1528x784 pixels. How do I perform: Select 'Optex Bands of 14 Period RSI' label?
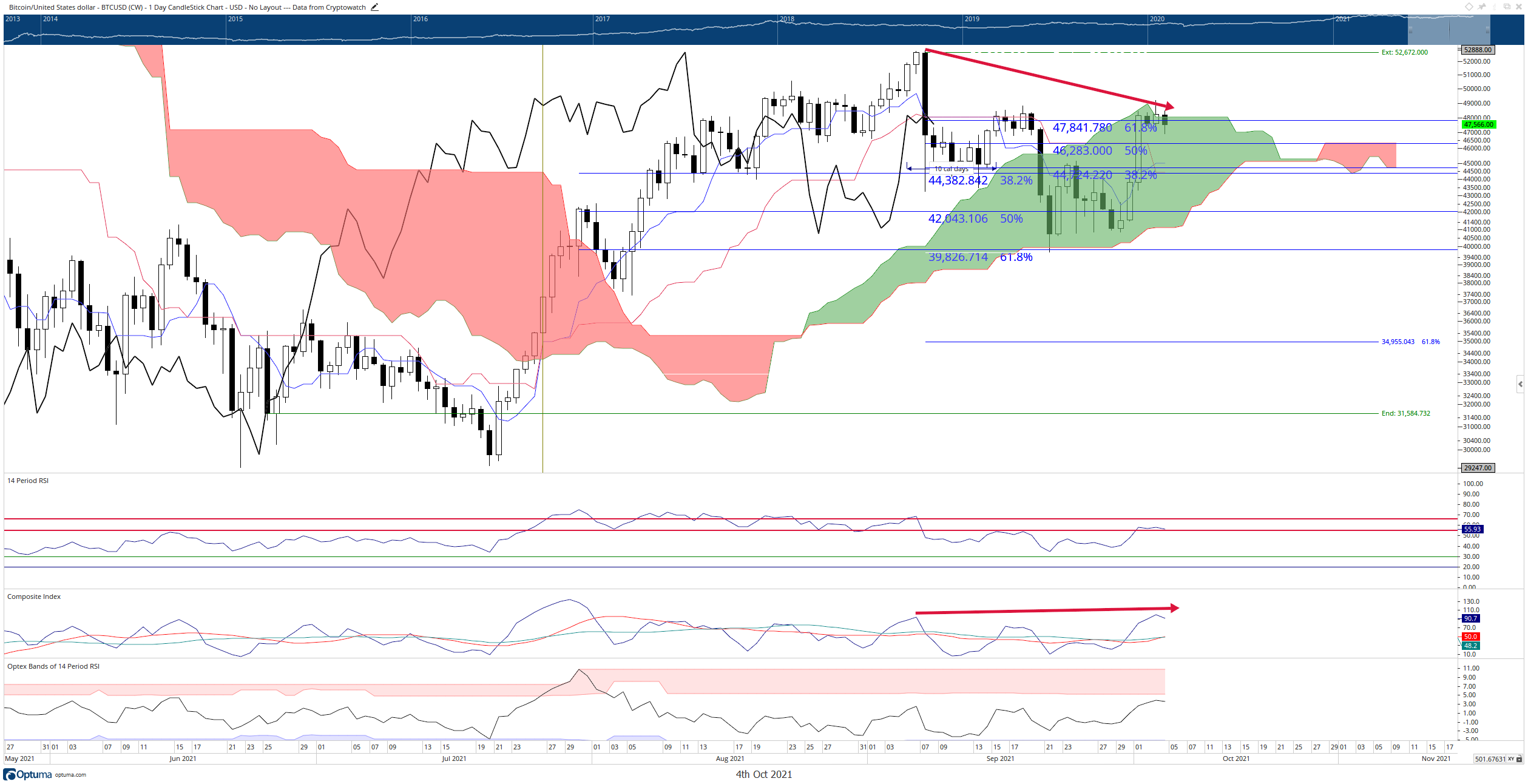click(x=53, y=666)
